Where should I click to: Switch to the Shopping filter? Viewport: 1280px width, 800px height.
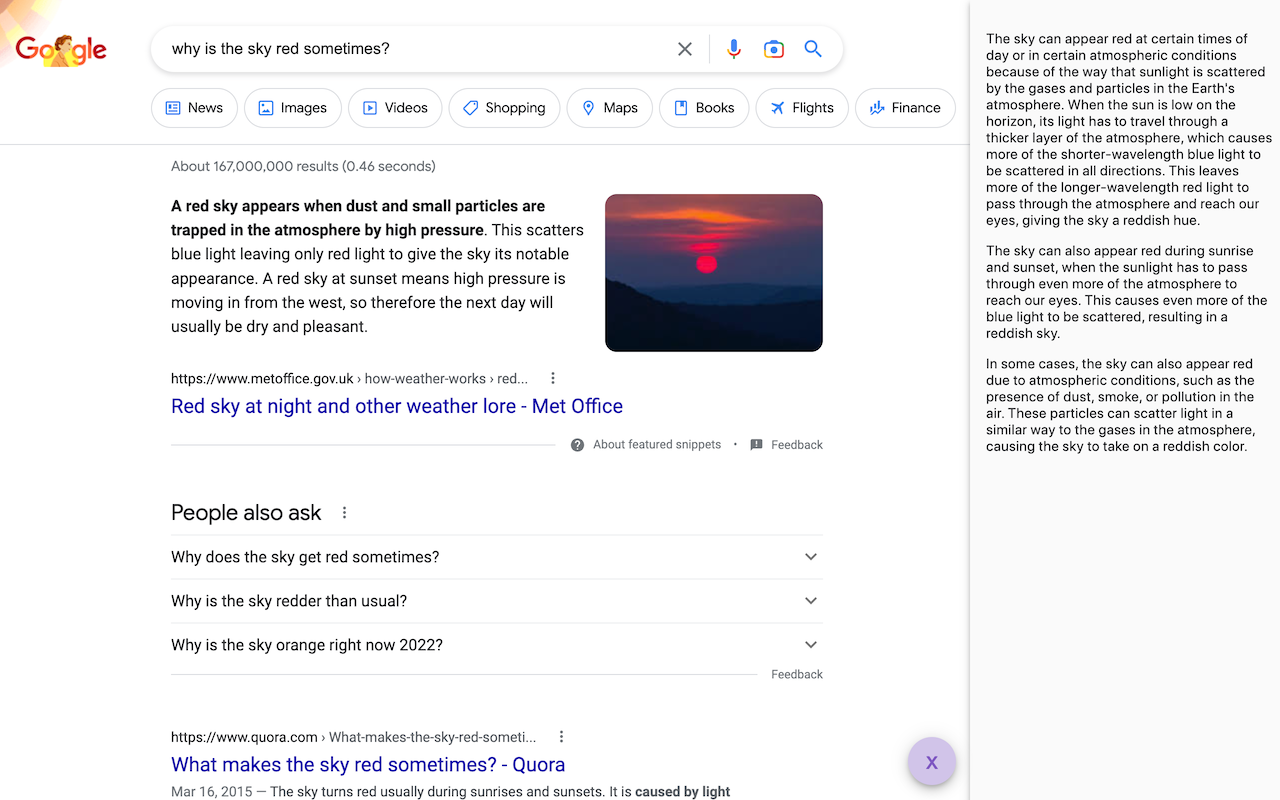[x=504, y=108]
